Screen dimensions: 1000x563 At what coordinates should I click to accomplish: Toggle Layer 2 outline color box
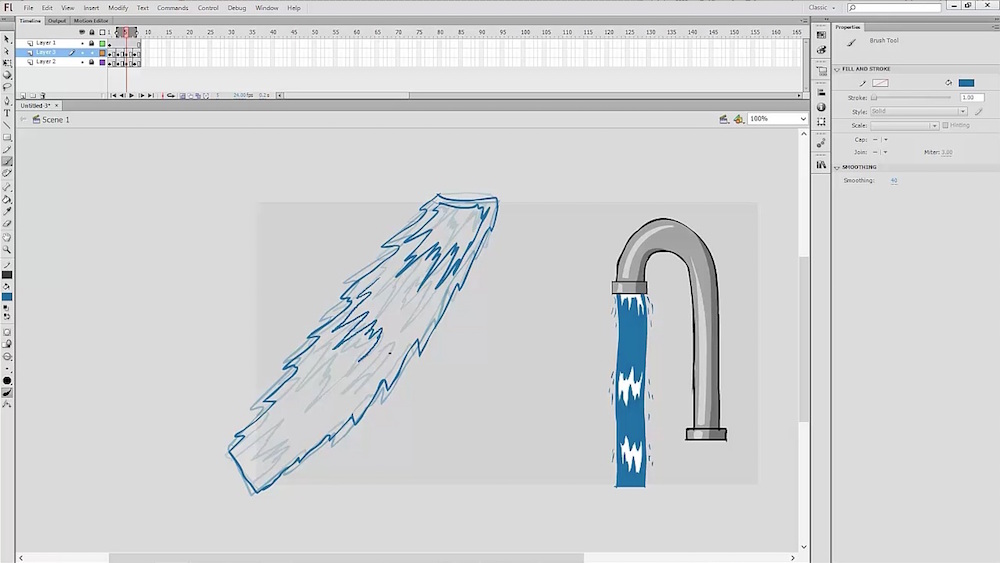(x=102, y=62)
